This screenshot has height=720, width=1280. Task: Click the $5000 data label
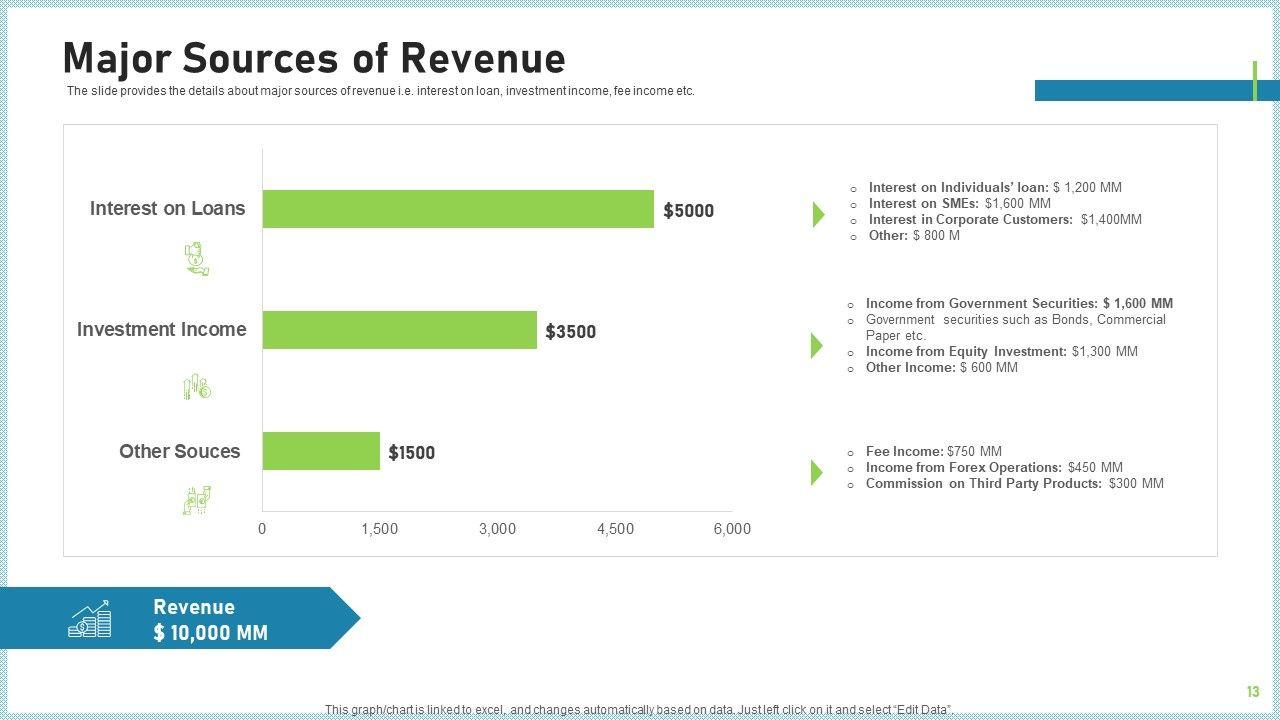point(689,211)
